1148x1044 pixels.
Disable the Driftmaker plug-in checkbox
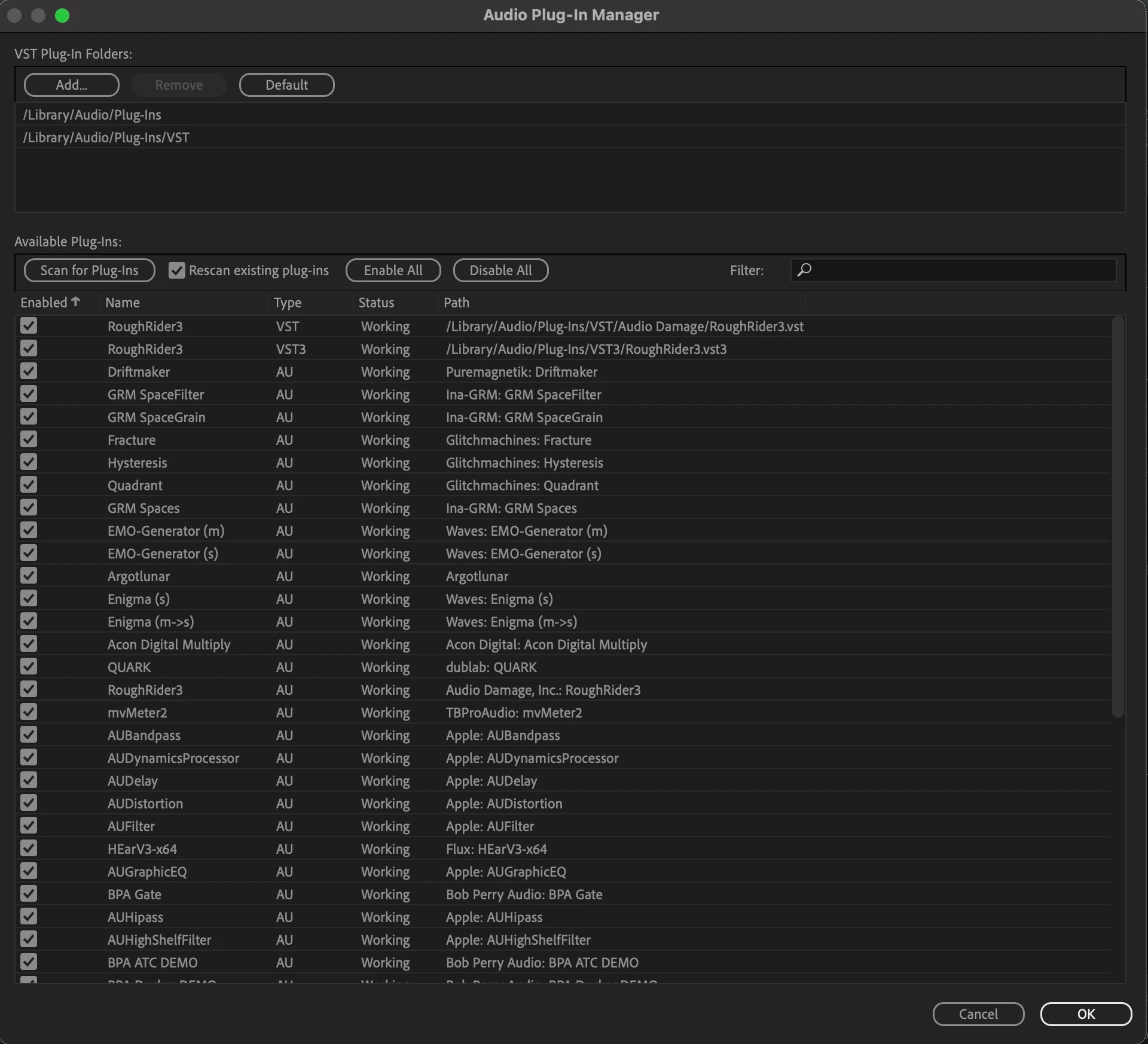click(x=29, y=371)
